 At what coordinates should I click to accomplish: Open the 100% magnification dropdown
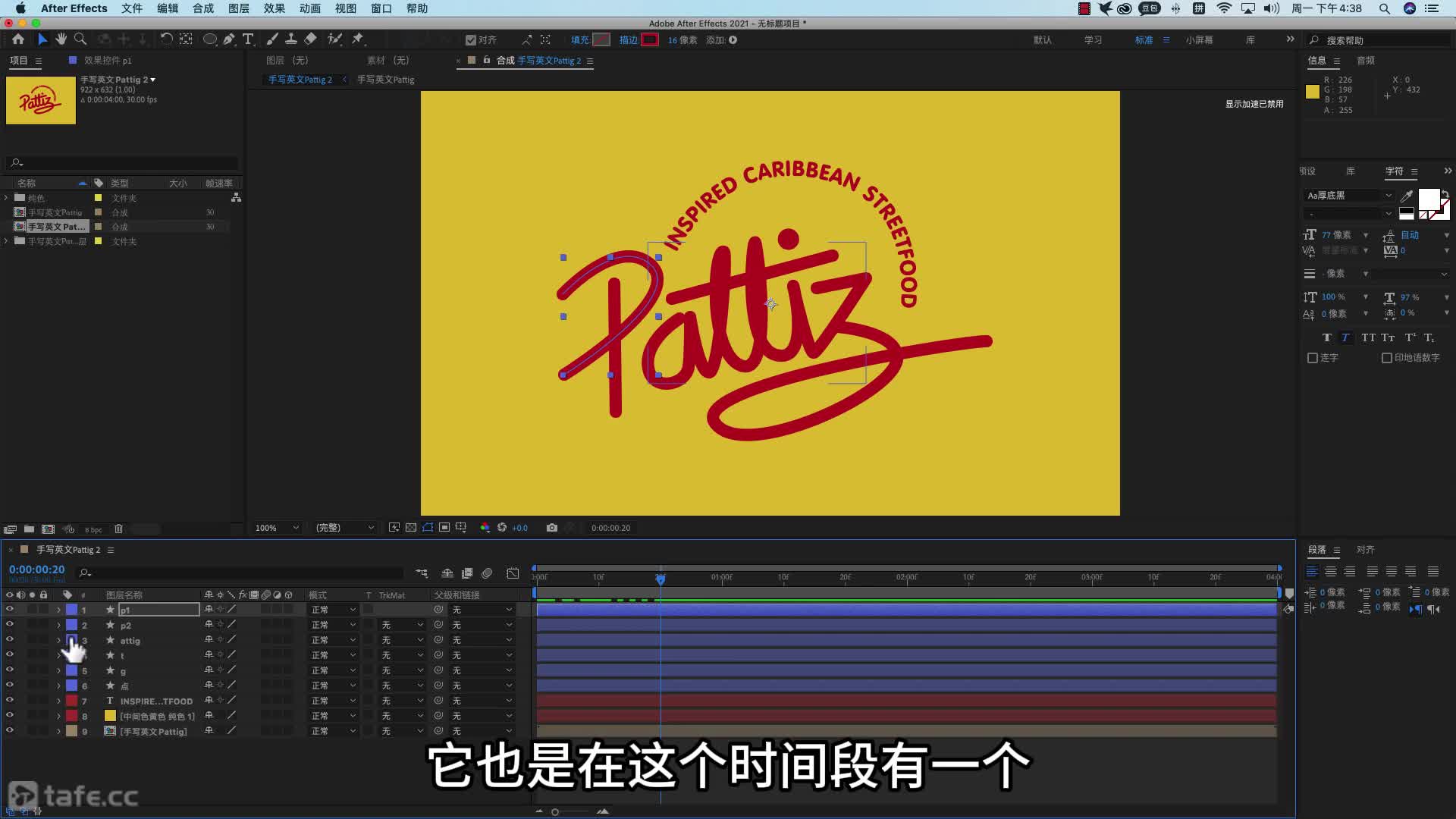[278, 528]
